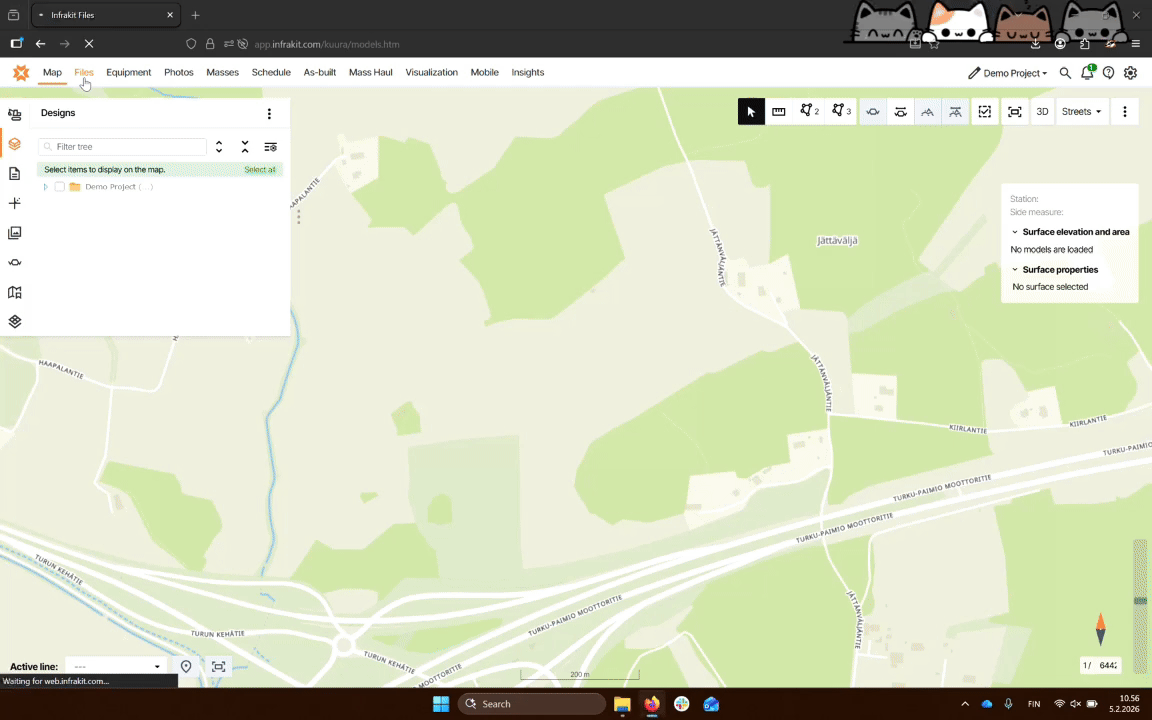
Task: Choose the 2-point polygon measure tool
Action: pos(809,112)
